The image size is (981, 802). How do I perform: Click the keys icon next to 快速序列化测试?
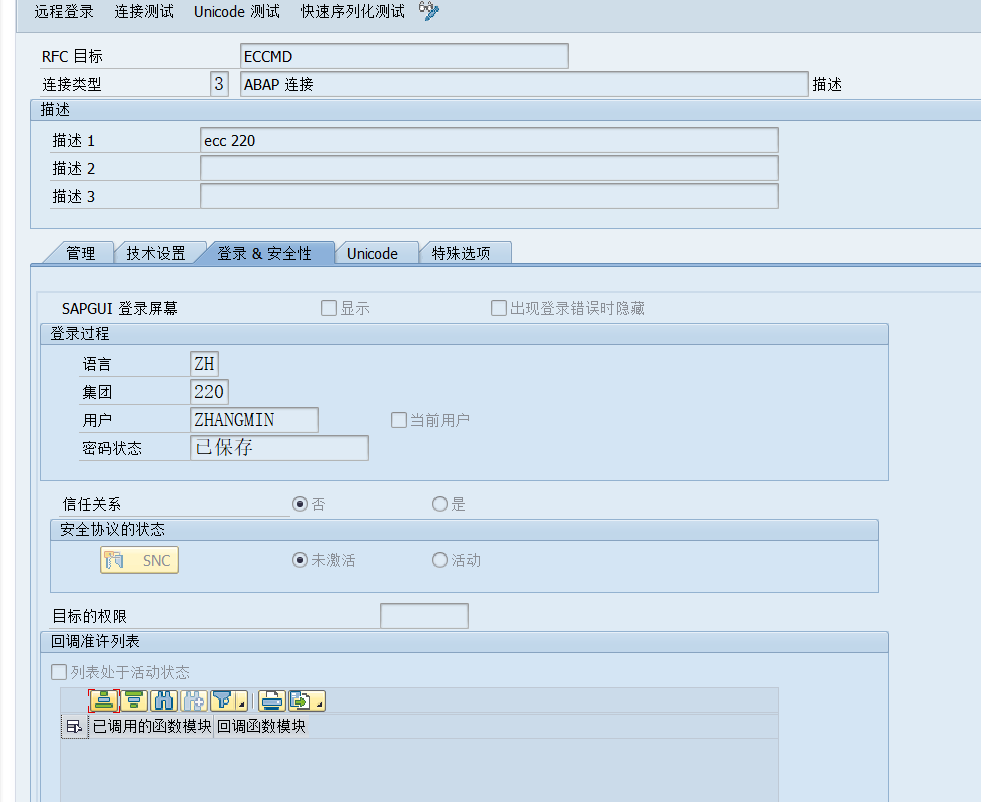point(428,12)
